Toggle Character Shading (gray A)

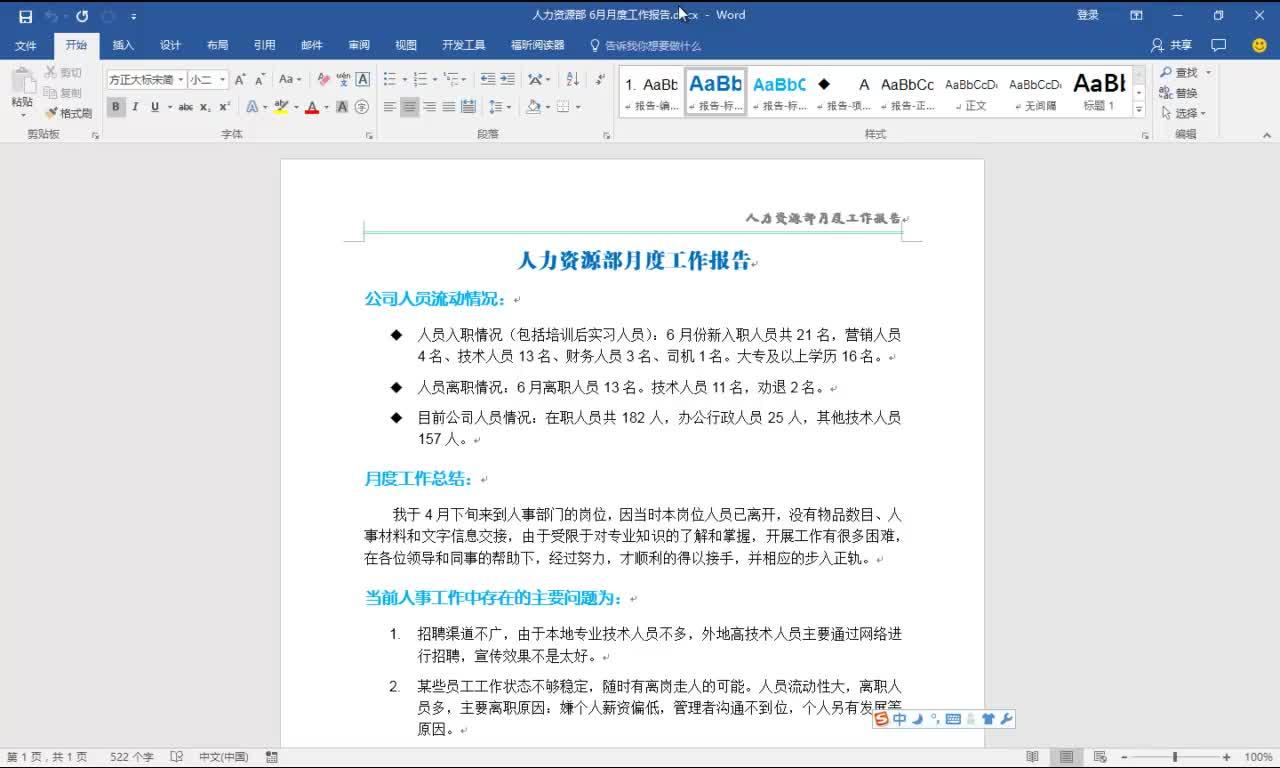coord(342,107)
